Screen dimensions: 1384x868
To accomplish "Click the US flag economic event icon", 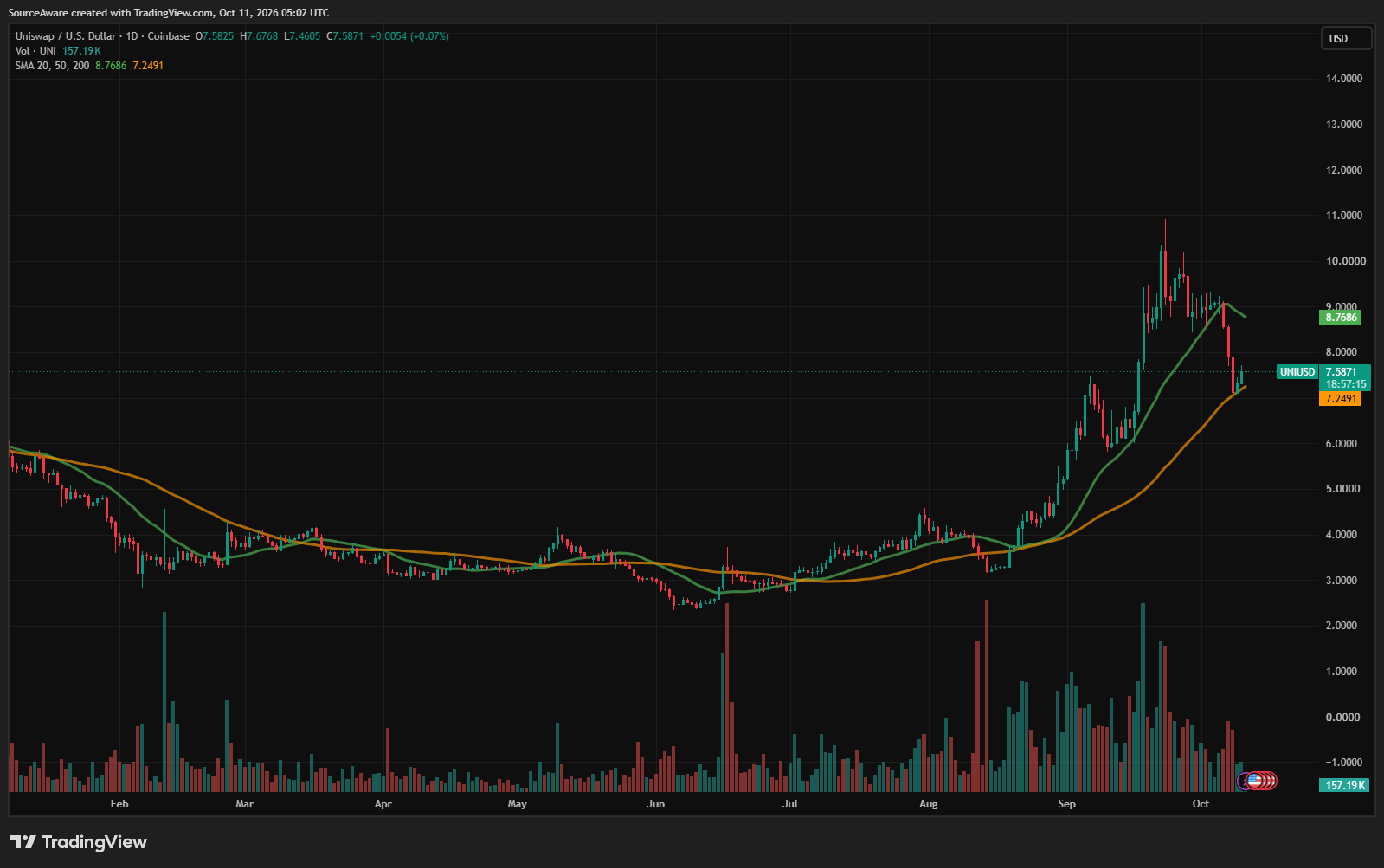I will 1254,781.
